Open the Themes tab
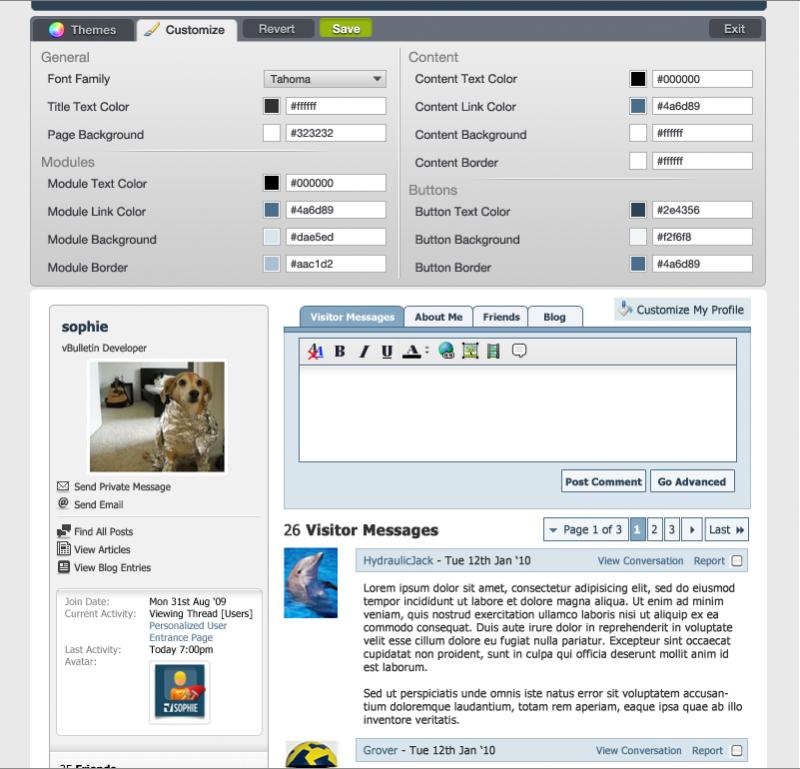Screen dimensions: 800x769 (83, 29)
